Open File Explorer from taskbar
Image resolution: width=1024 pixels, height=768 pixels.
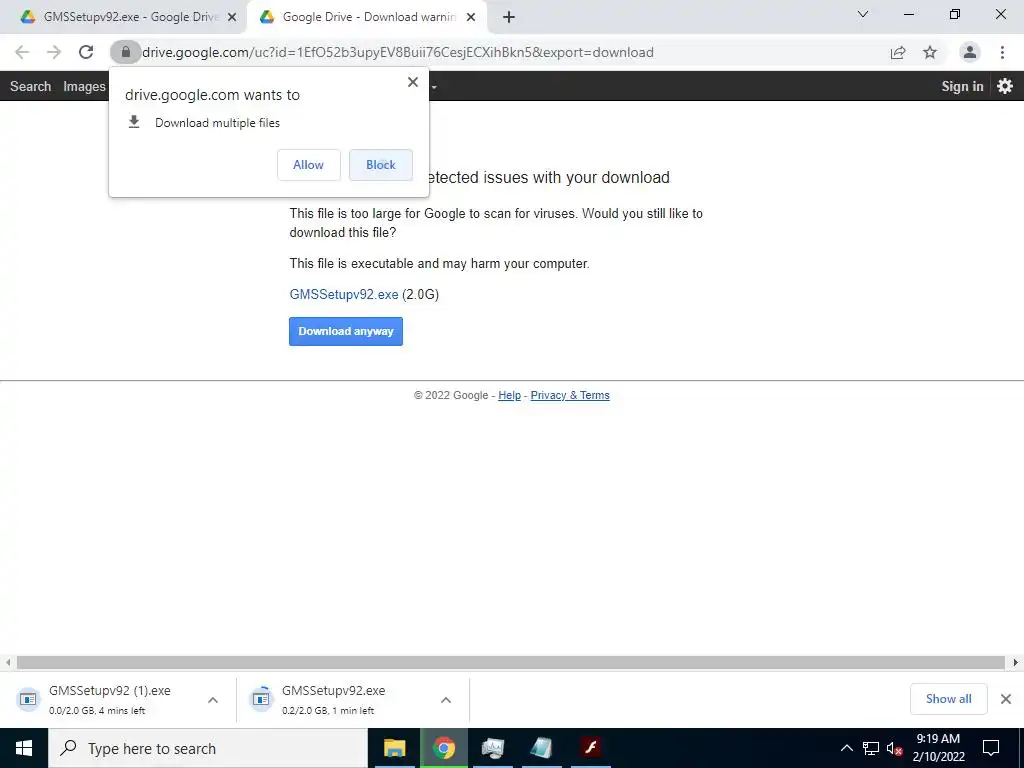tap(394, 748)
